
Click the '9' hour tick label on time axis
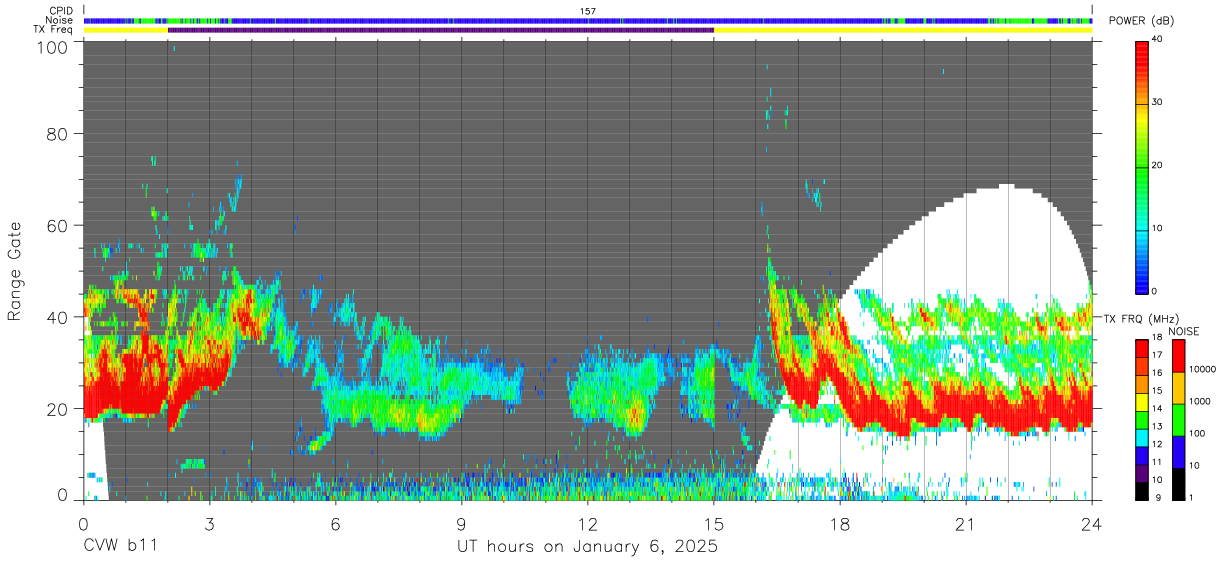click(x=462, y=524)
